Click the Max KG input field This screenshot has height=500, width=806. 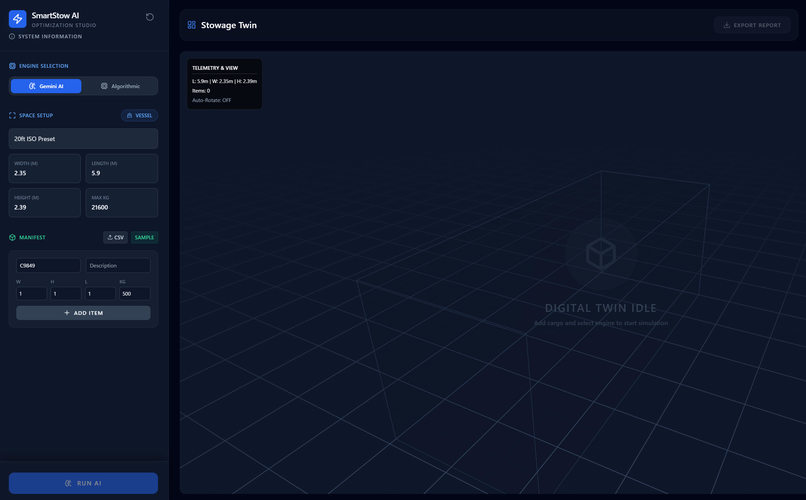click(x=122, y=202)
